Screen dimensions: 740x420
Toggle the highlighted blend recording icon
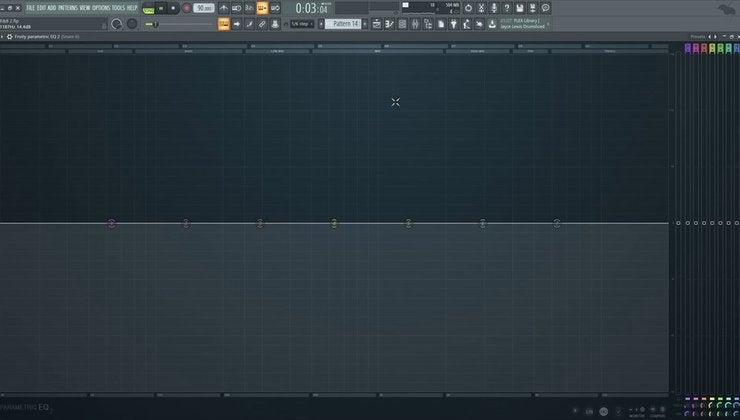pos(262,8)
